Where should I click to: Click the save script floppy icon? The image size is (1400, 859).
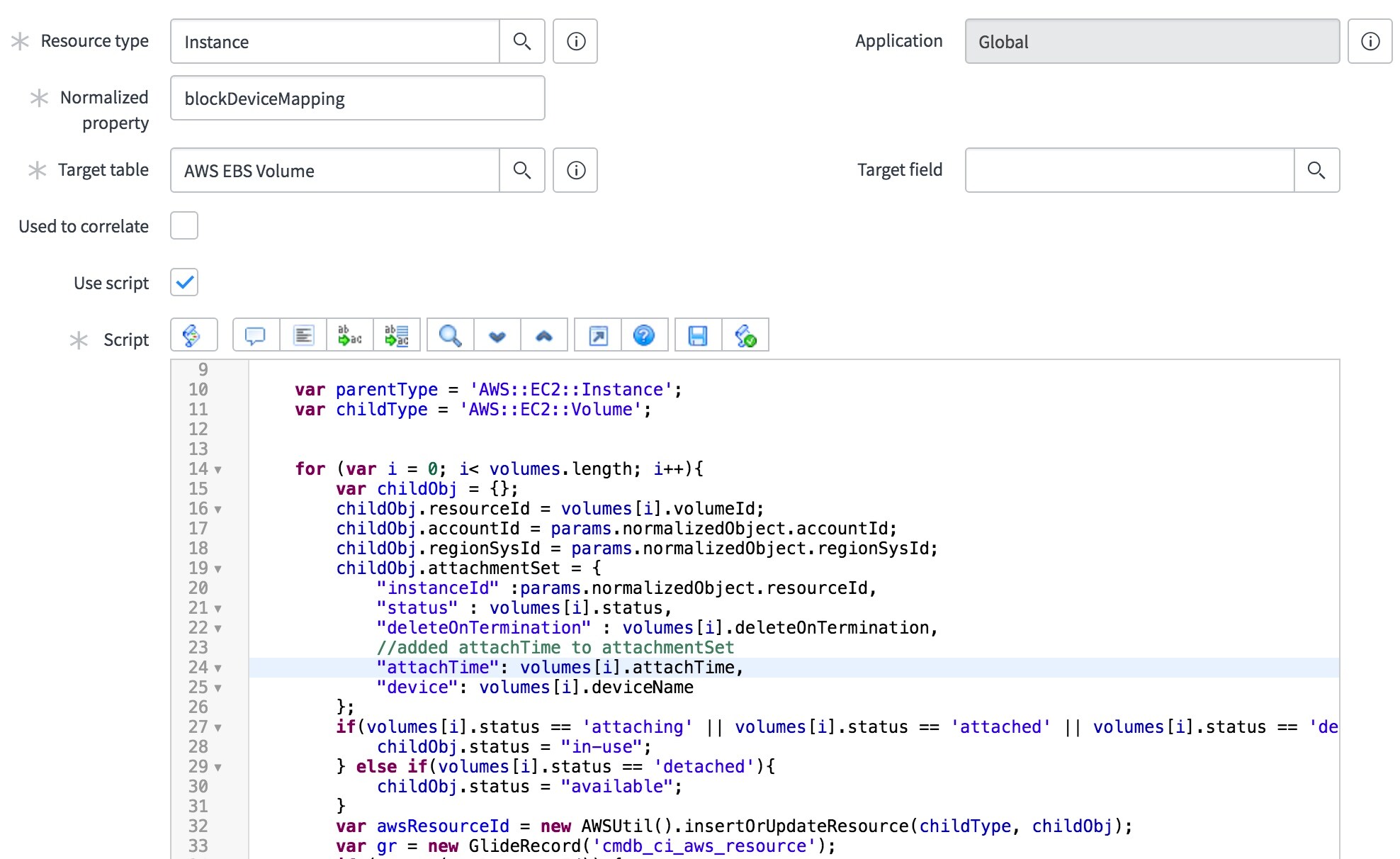(698, 335)
